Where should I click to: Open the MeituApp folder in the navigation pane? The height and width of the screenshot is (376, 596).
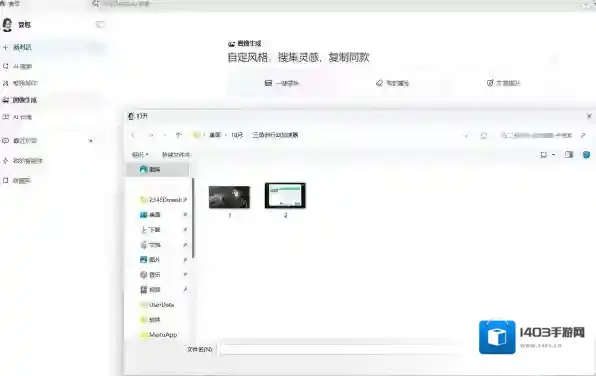[159, 335]
